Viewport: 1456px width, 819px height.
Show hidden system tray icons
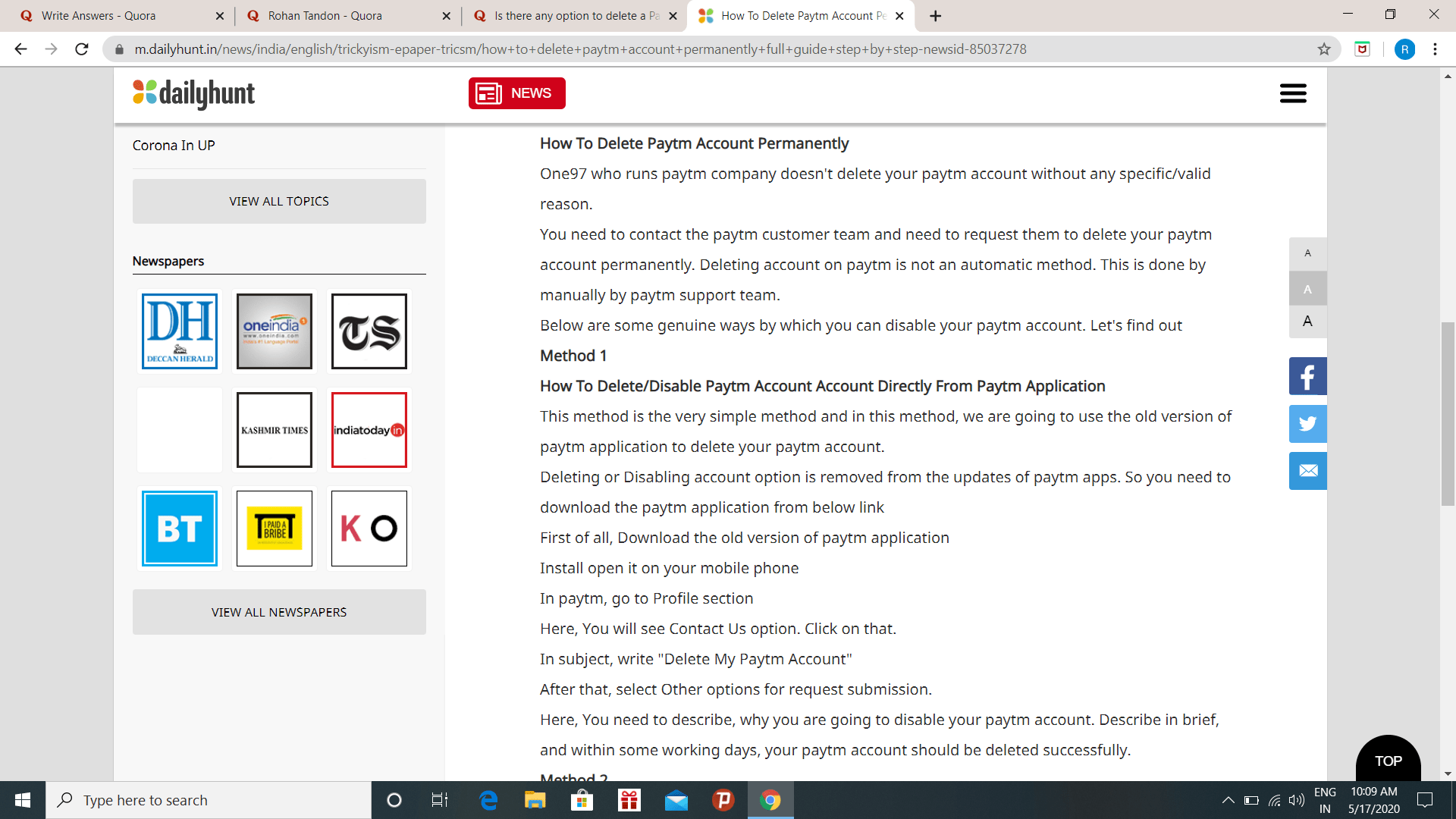pos(1228,800)
